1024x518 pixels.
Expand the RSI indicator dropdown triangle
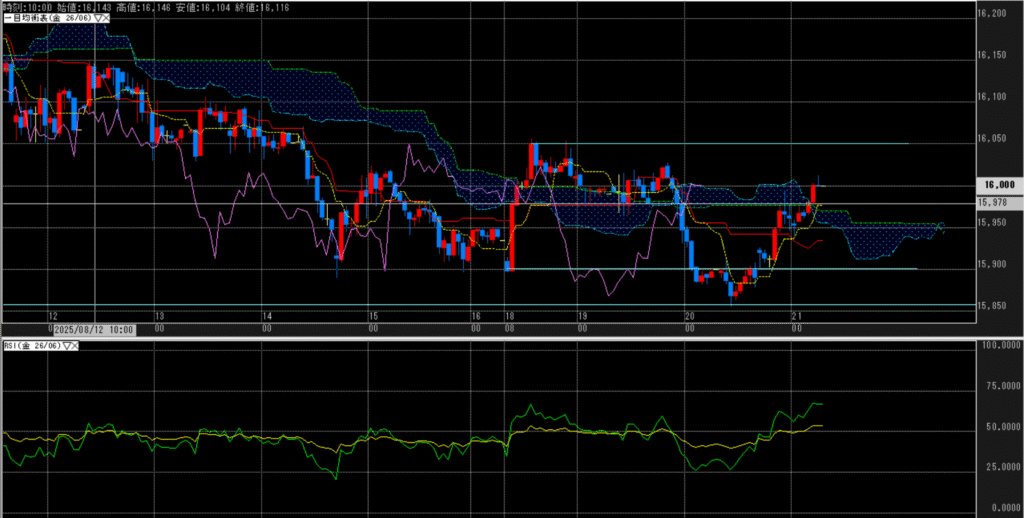click(x=68, y=346)
